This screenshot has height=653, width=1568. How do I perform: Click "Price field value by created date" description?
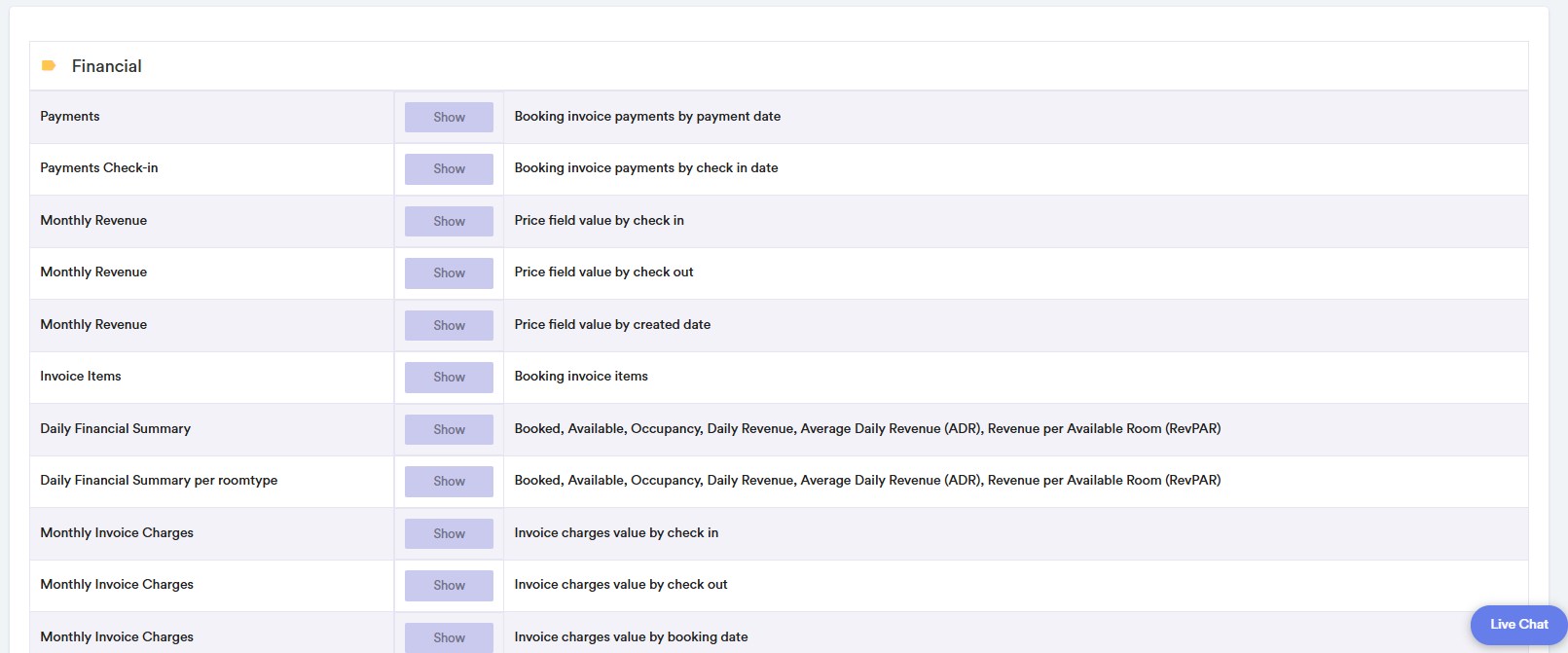612,324
